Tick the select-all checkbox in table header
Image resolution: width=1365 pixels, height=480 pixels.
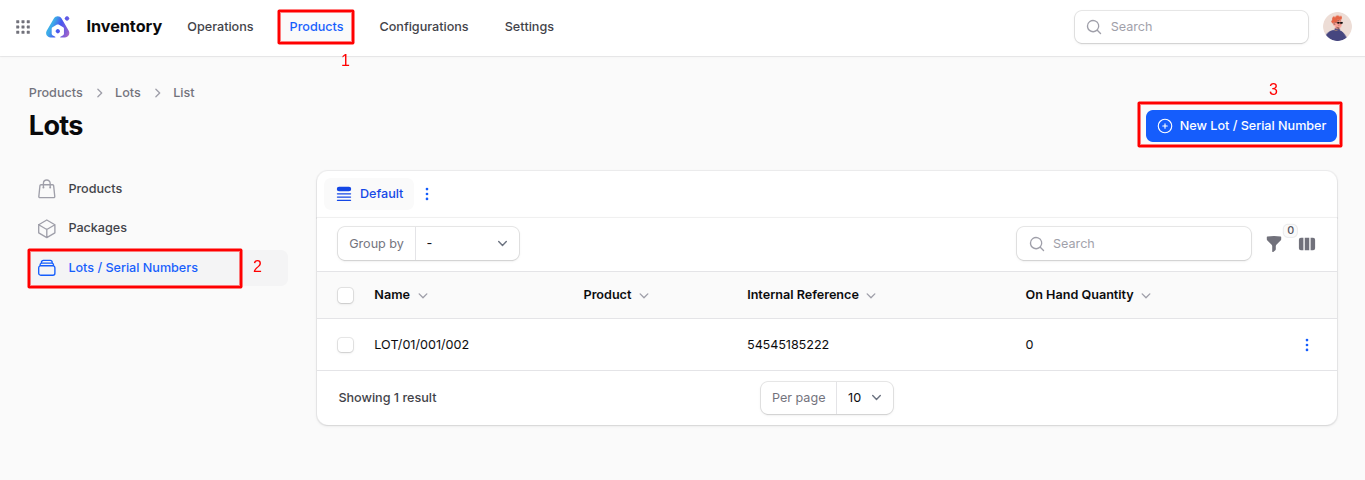pyautogui.click(x=346, y=295)
